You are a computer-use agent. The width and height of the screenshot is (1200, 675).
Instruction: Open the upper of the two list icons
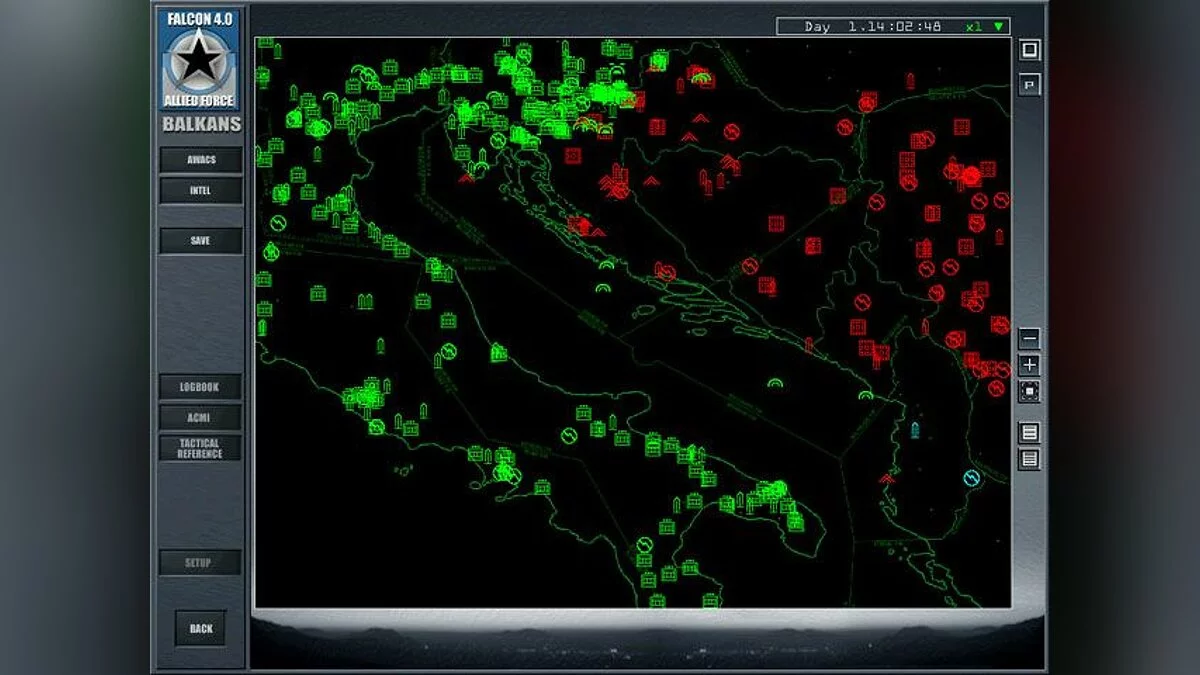1029,433
